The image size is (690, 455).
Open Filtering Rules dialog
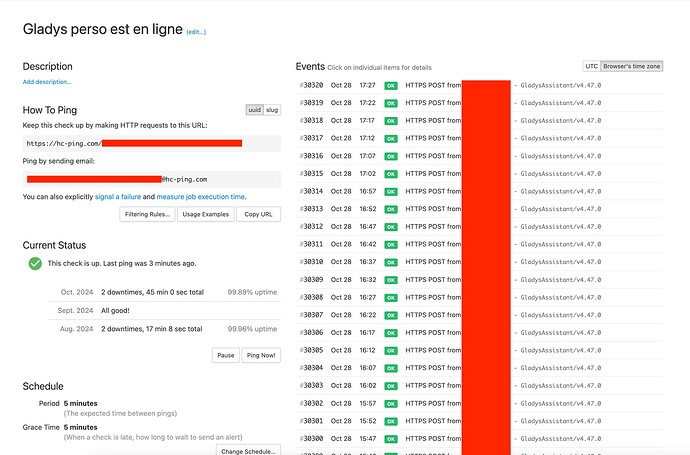click(x=147, y=214)
